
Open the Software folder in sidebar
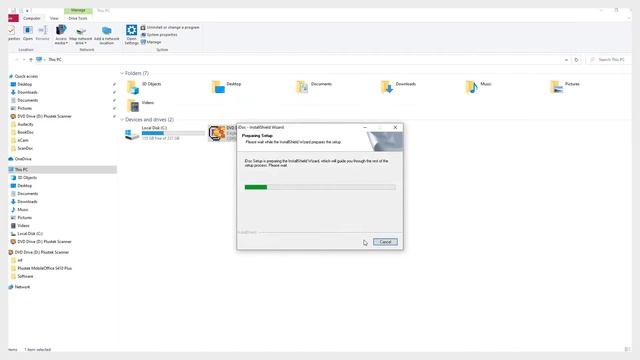[x=25, y=276]
